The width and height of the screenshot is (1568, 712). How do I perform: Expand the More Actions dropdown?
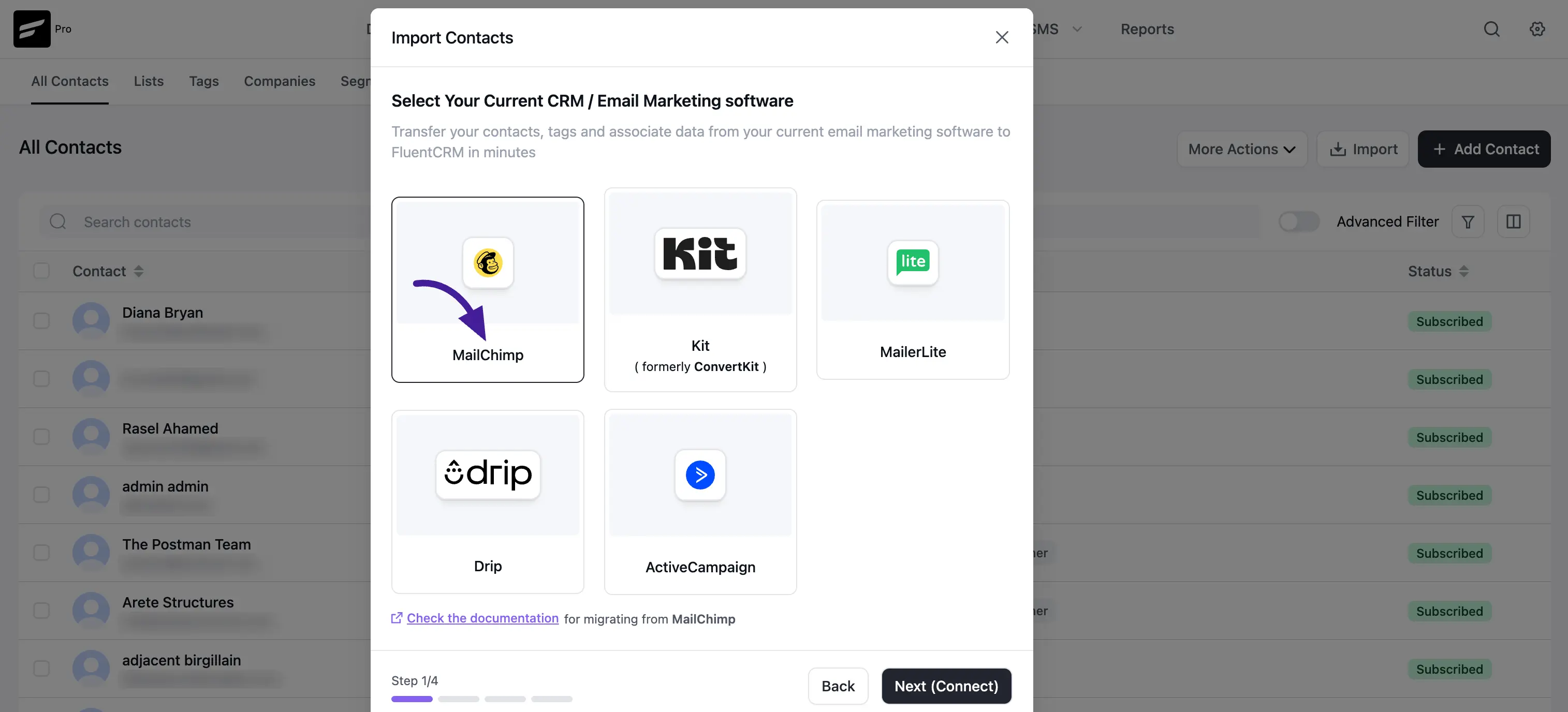point(1242,149)
